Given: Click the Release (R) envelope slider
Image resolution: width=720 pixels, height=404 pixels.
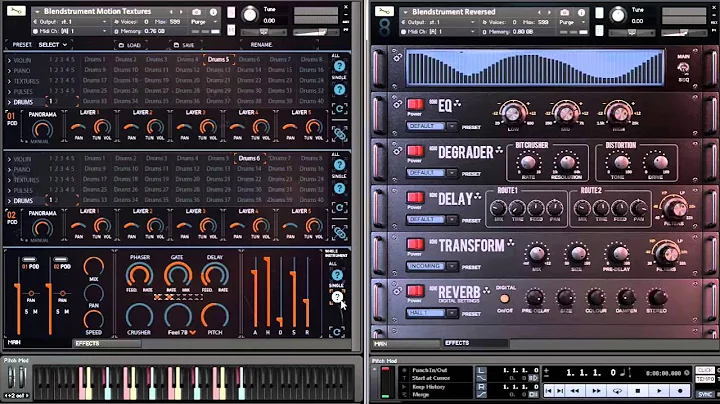Looking at the screenshot, I should (307, 293).
